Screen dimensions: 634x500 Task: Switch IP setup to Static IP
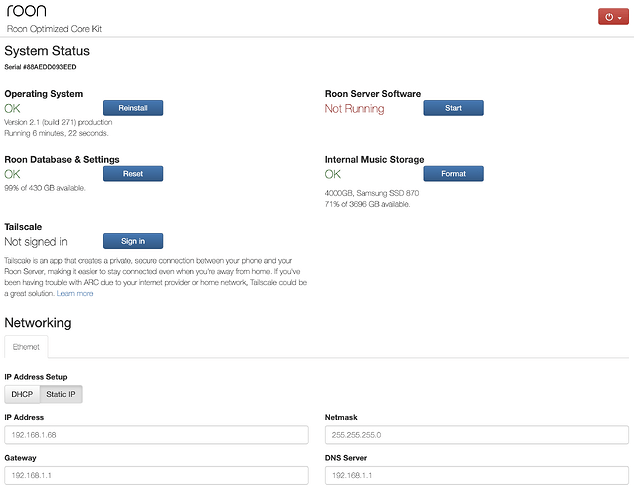click(x=61, y=394)
